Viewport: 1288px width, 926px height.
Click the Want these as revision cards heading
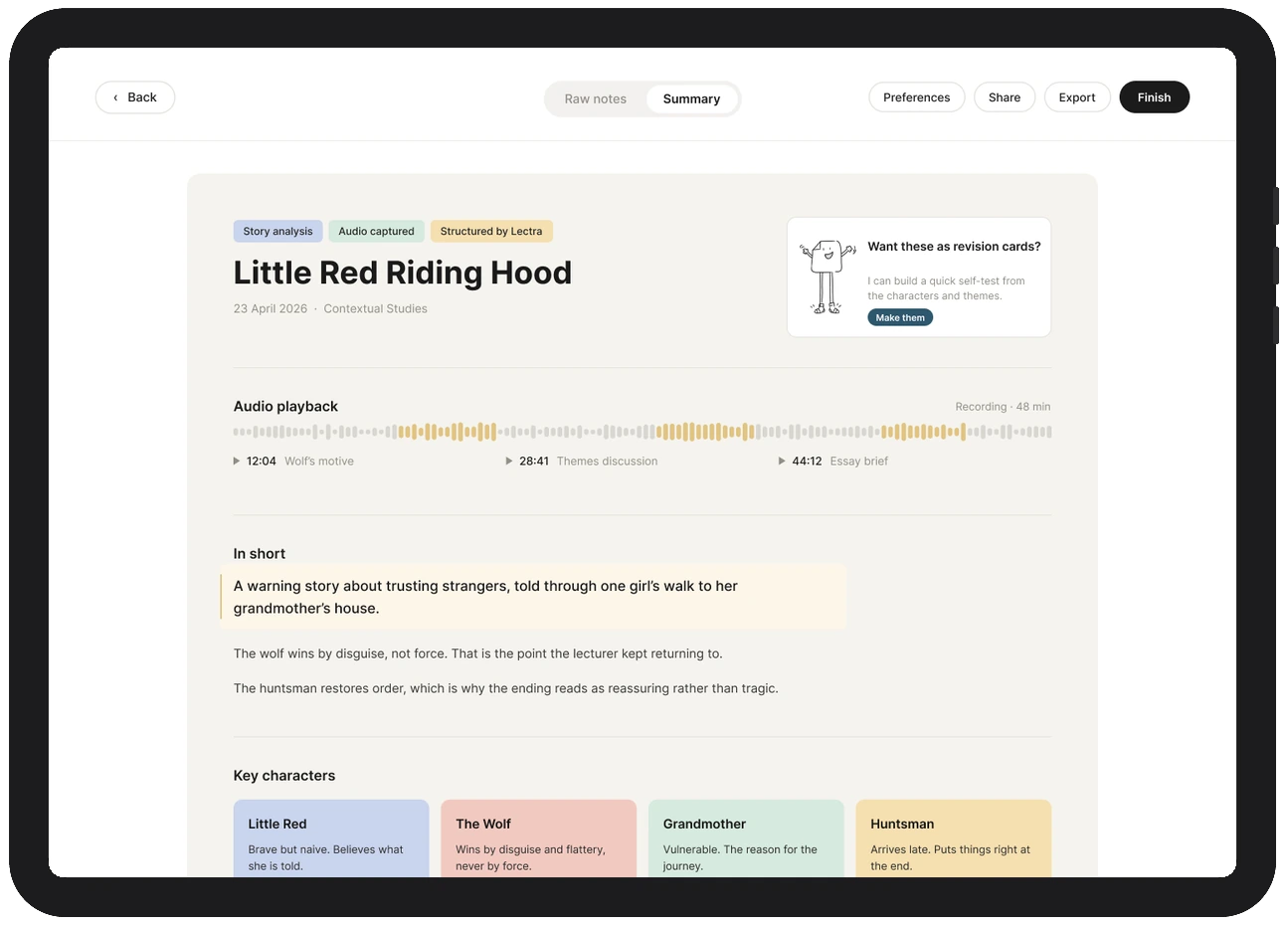[x=955, y=247]
